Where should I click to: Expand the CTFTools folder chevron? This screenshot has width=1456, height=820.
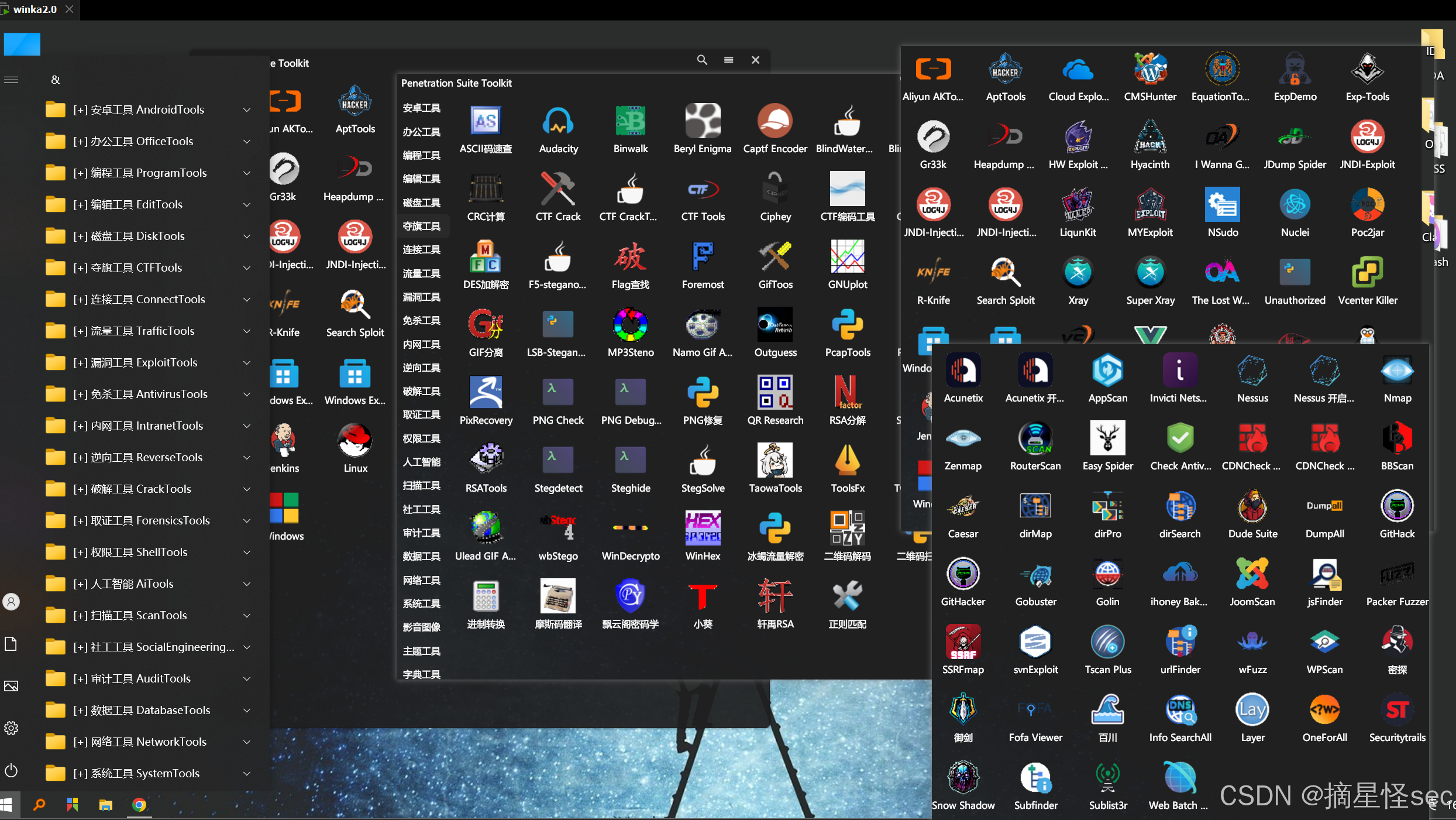pos(247,268)
